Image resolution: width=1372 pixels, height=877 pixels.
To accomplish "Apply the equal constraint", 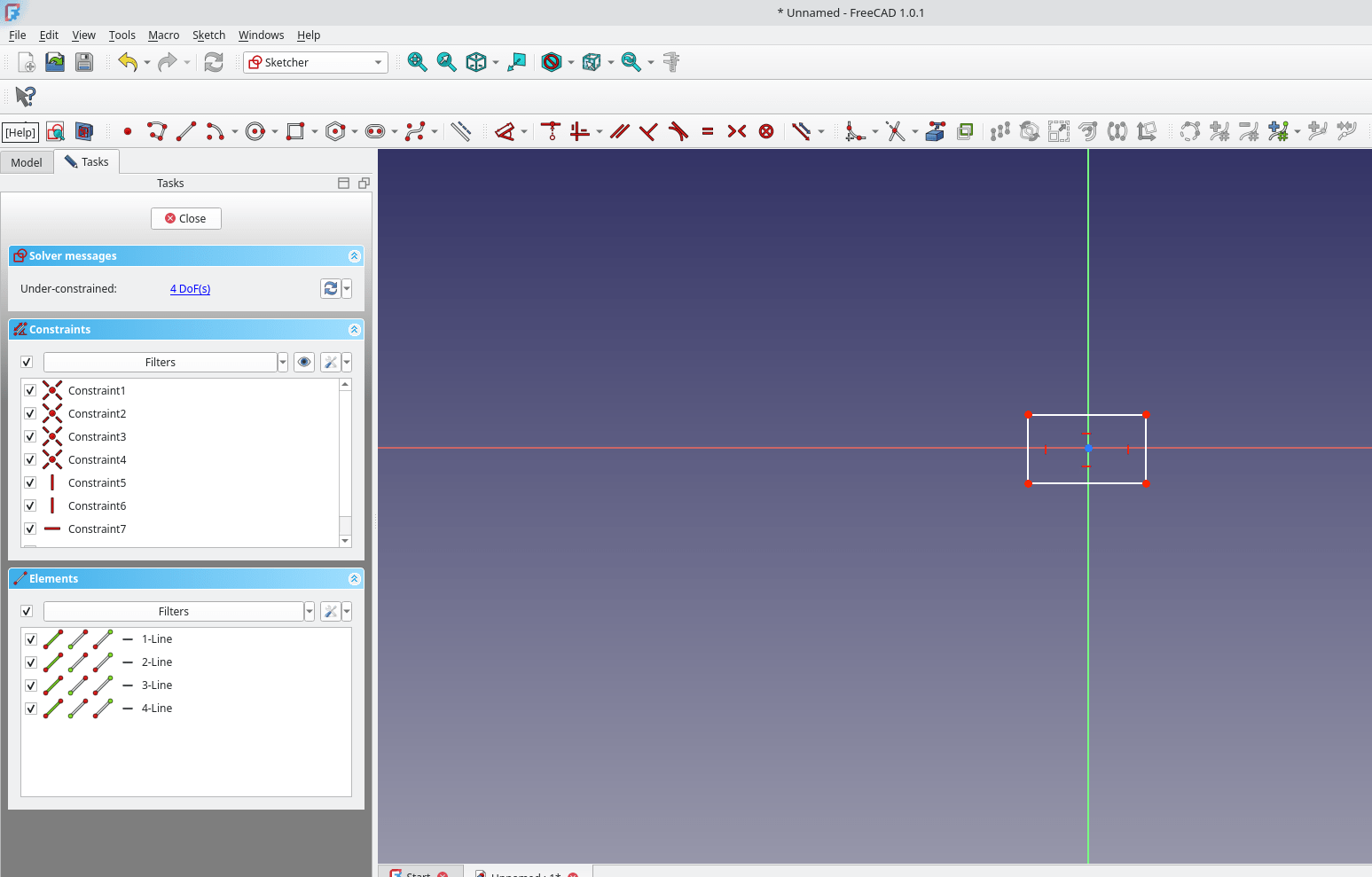I will coord(708,132).
